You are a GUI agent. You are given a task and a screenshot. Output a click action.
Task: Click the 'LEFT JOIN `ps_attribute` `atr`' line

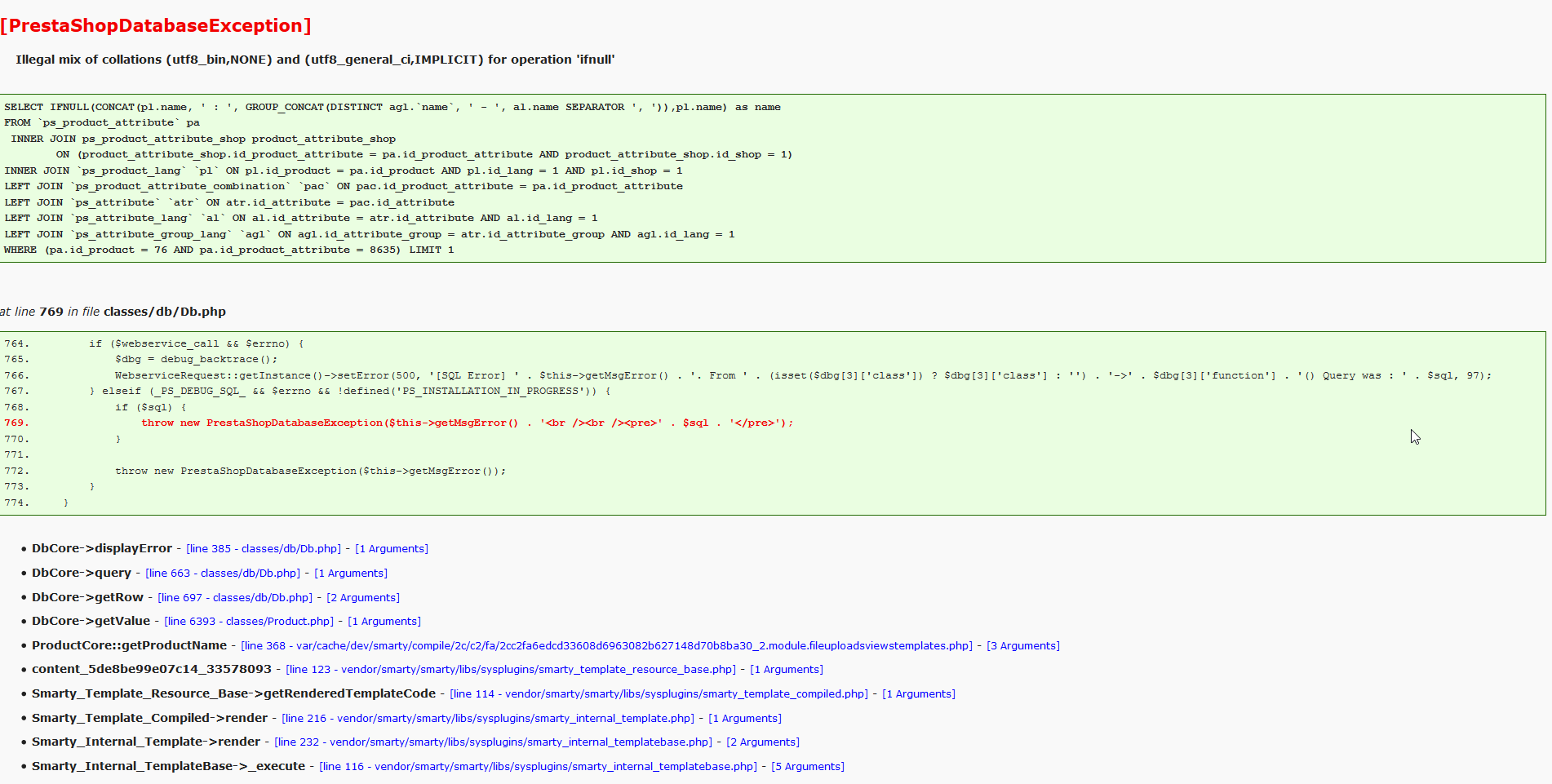[x=229, y=202]
